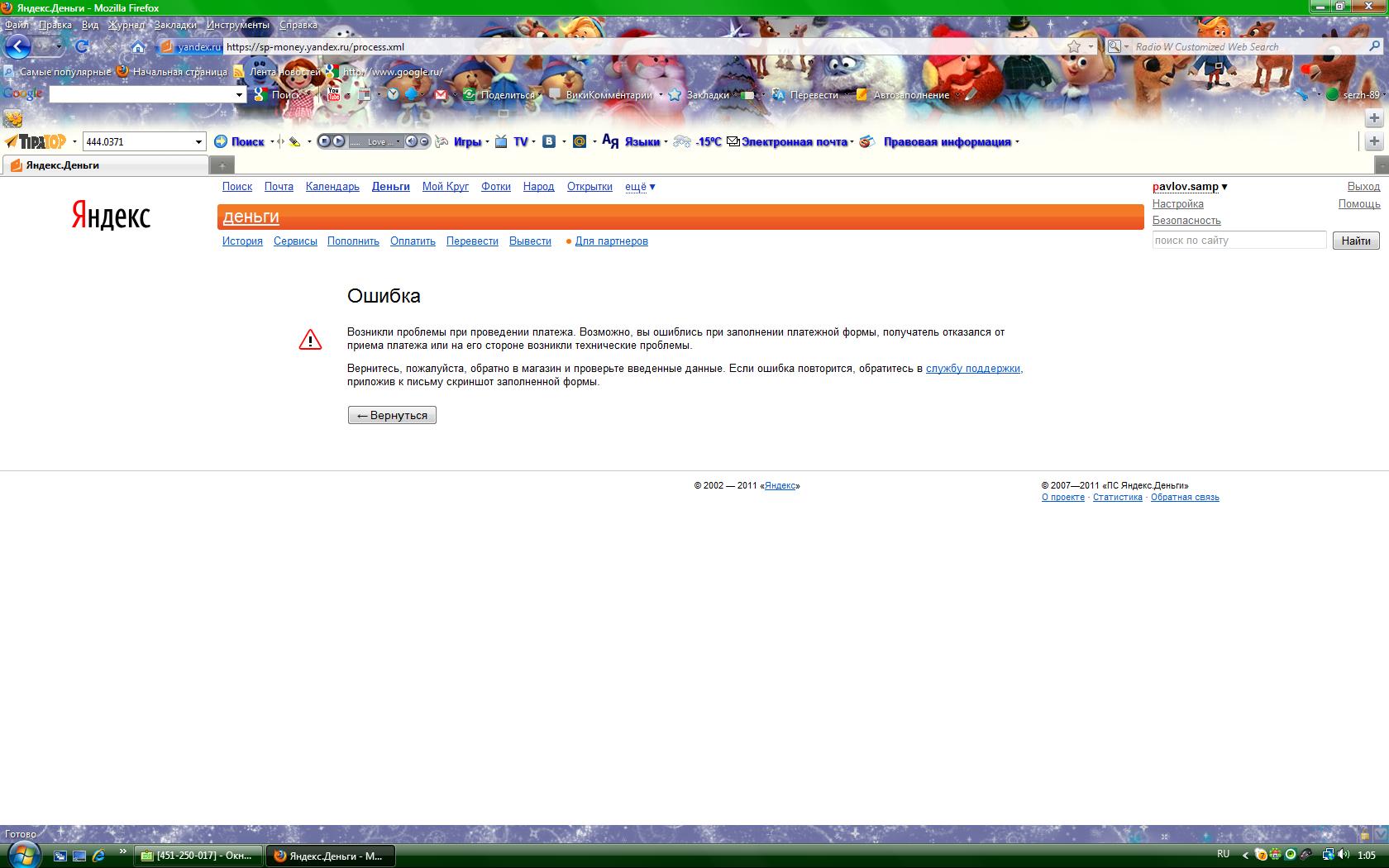Open the Файл menu
Image resolution: width=1389 pixels, height=868 pixels.
click(x=17, y=25)
